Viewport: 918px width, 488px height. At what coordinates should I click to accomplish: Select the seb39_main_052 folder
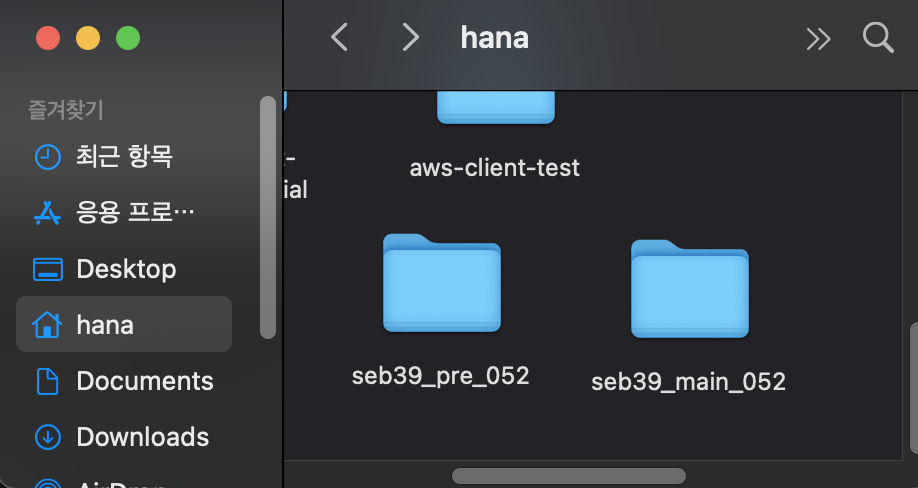point(689,316)
